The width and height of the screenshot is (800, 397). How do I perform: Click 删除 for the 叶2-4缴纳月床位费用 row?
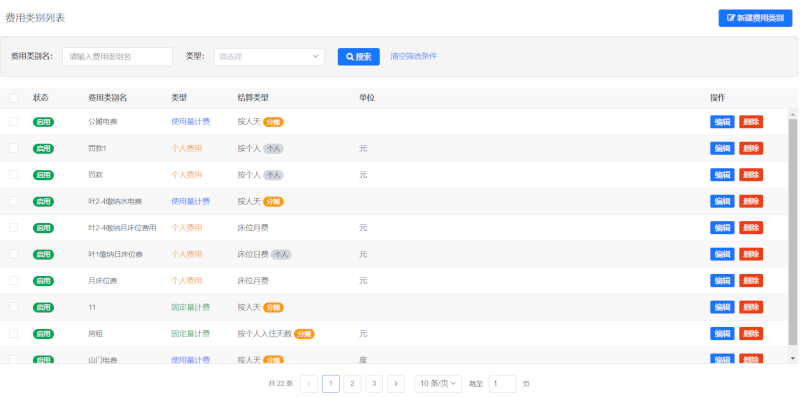pos(751,228)
